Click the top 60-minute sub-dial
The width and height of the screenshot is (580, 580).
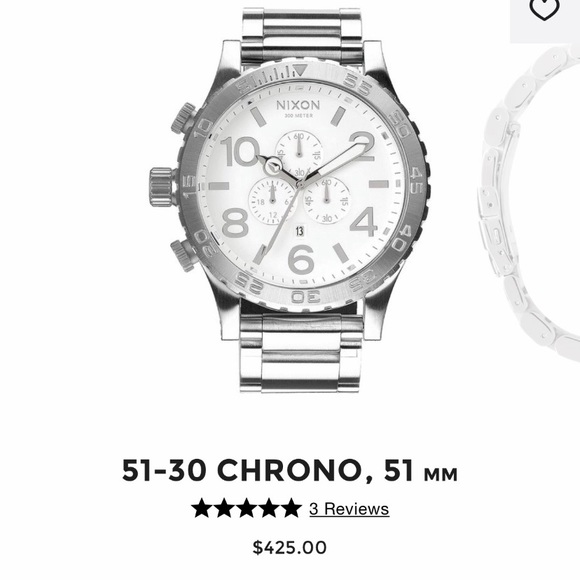[299, 152]
